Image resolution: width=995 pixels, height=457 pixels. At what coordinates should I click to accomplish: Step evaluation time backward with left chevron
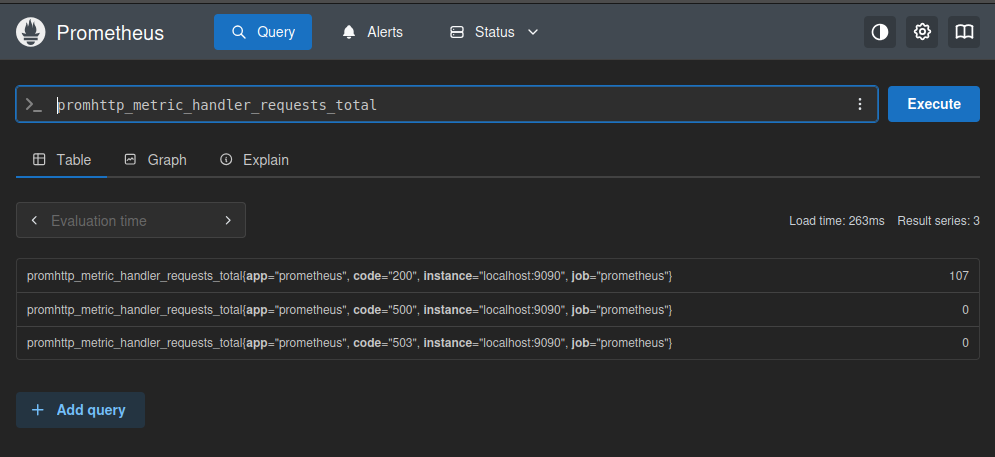coord(34,220)
